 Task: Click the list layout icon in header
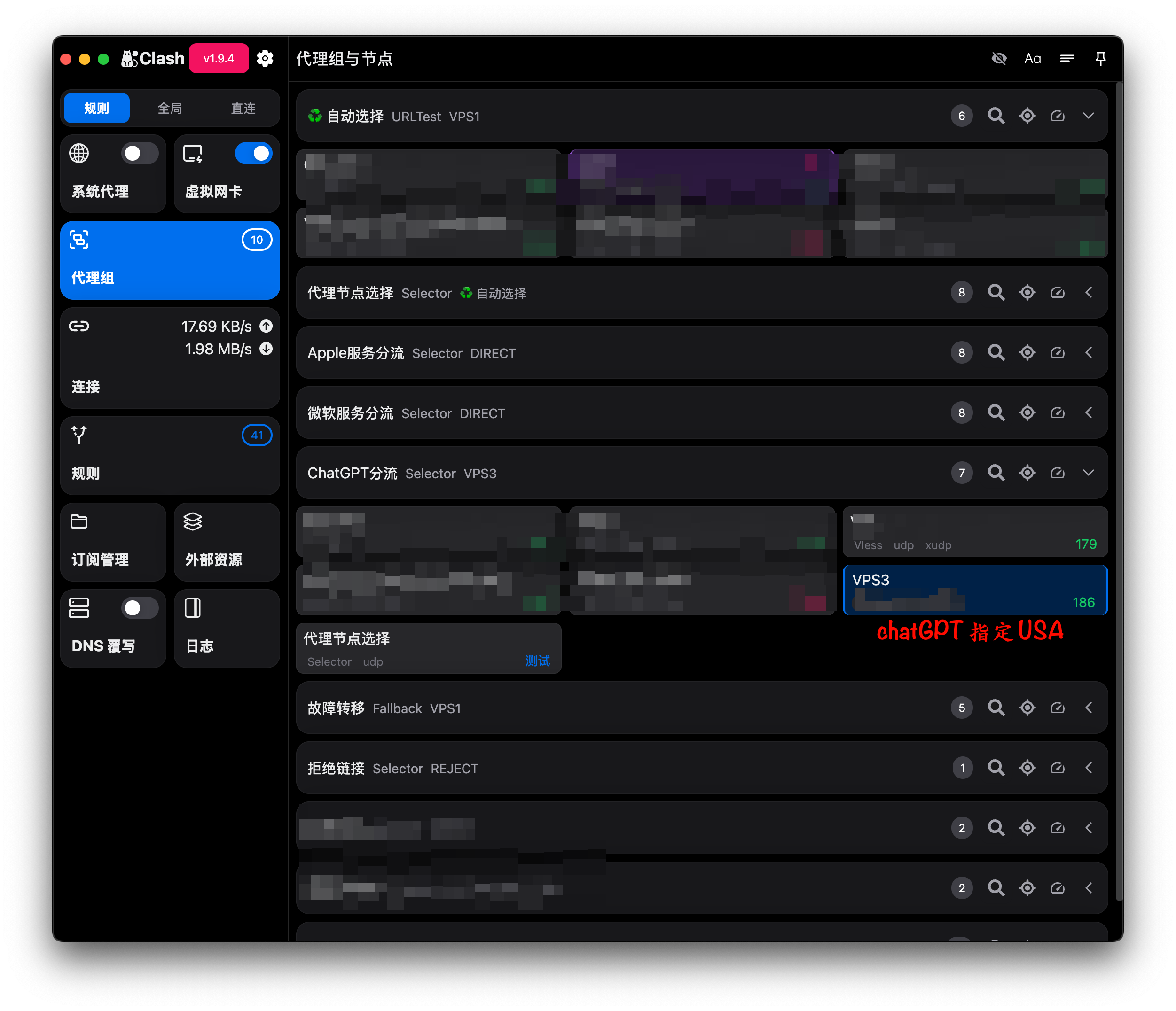coord(1066,58)
